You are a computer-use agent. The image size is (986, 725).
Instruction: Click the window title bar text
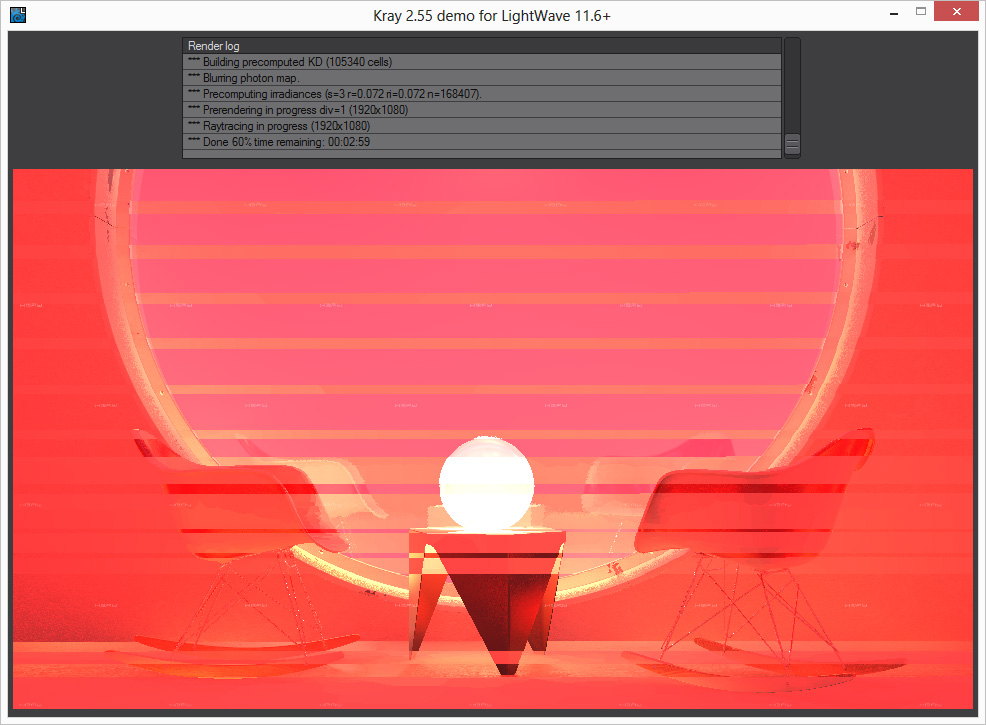[x=490, y=15]
